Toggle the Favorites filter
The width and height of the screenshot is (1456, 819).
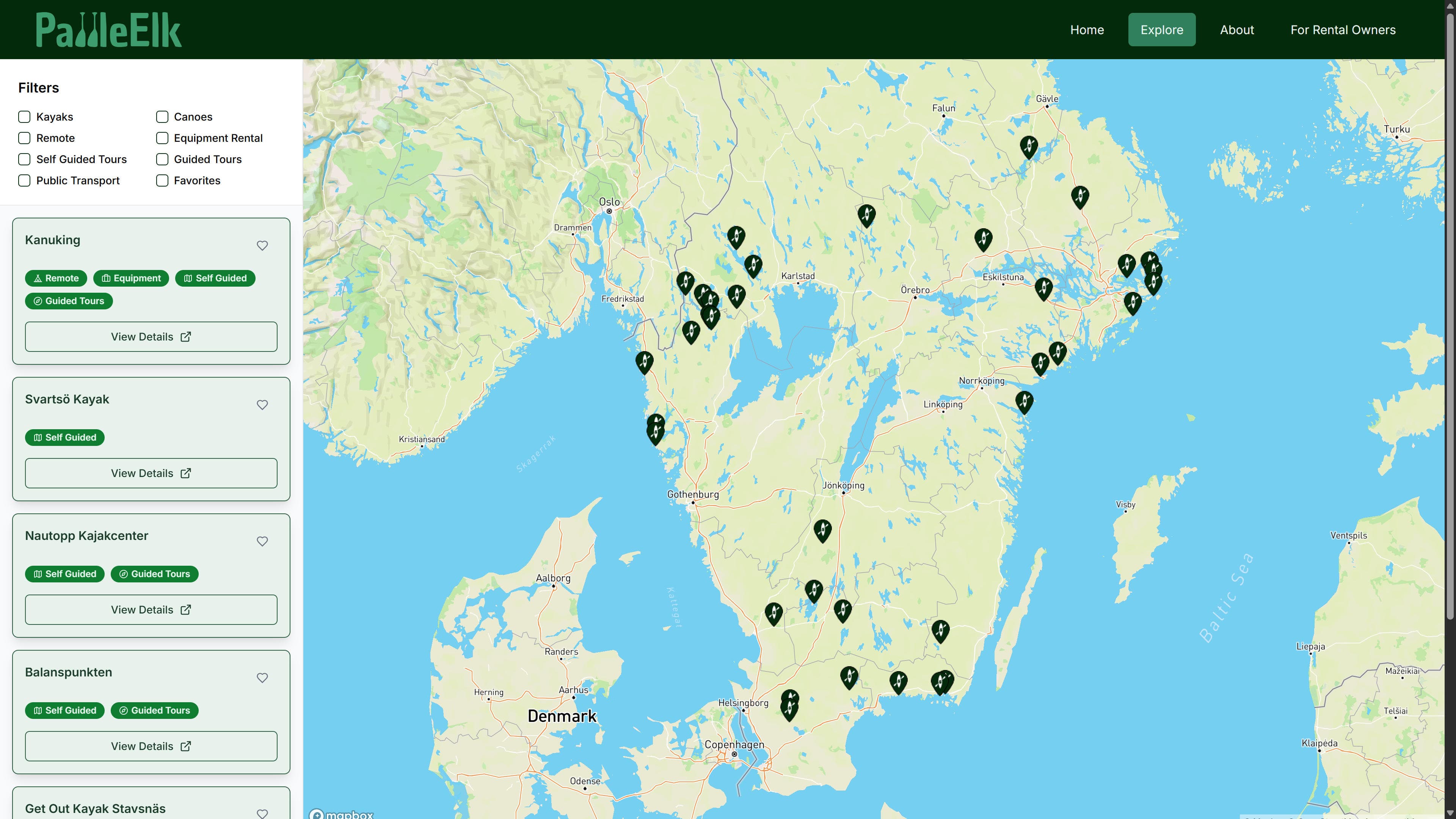click(162, 180)
